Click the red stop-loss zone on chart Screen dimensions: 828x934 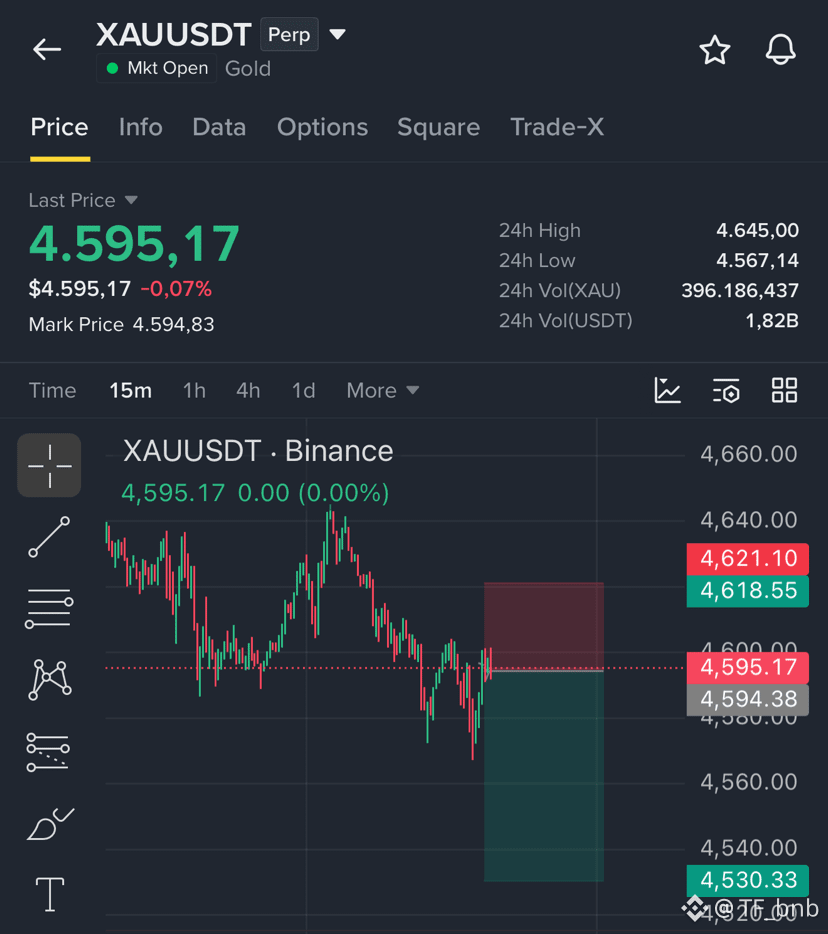pyautogui.click(x=544, y=626)
